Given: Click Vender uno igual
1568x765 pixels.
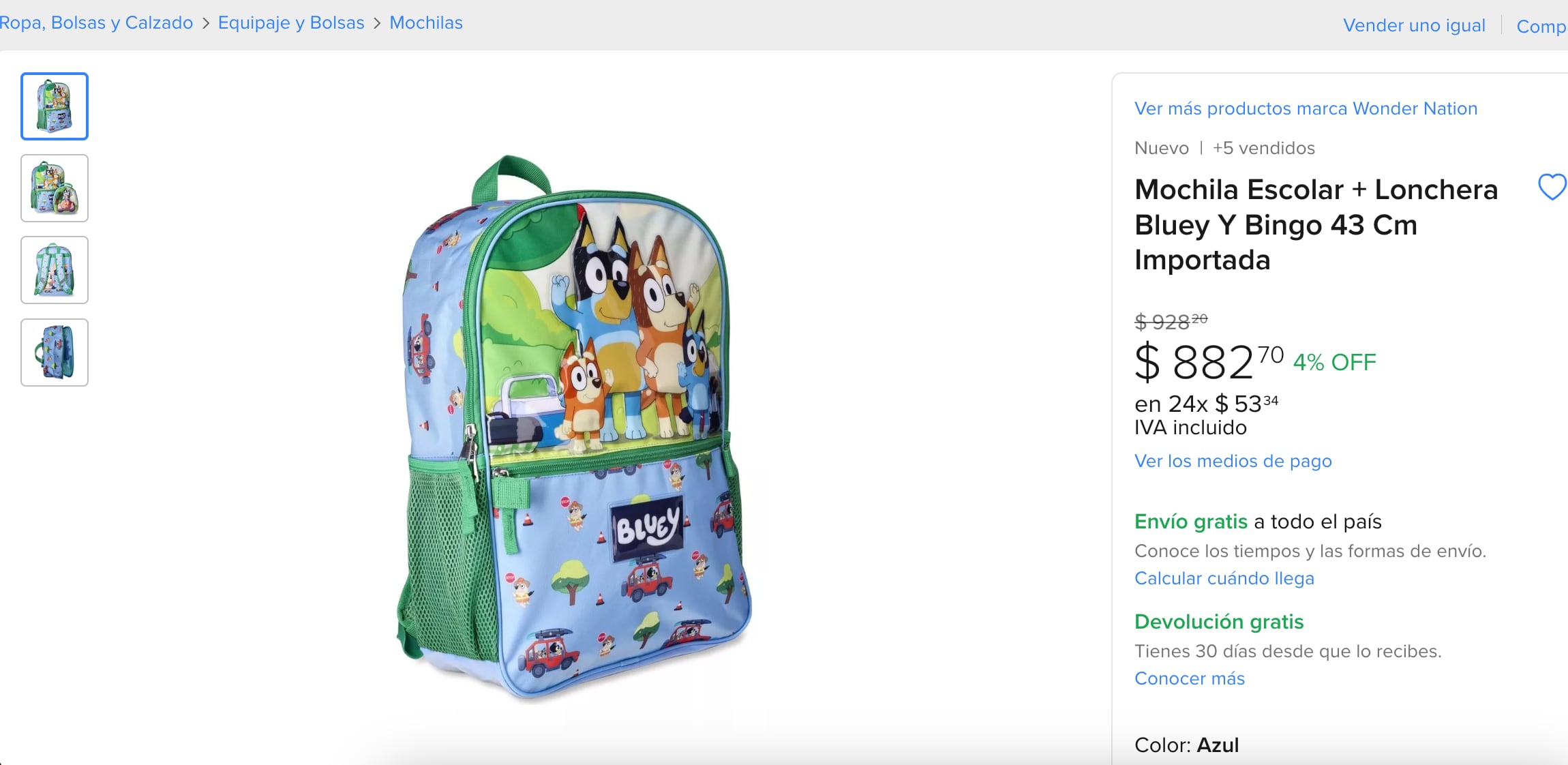Looking at the screenshot, I should click(x=1415, y=25).
